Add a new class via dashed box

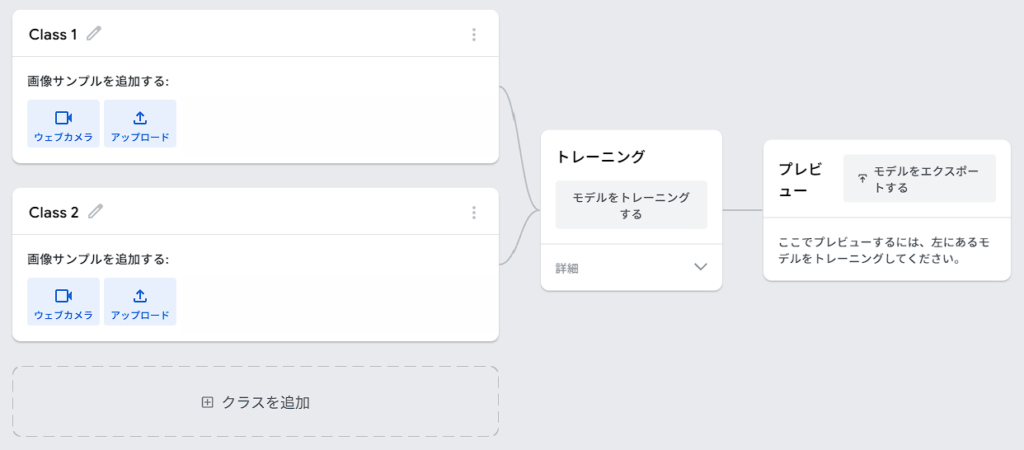coord(255,402)
